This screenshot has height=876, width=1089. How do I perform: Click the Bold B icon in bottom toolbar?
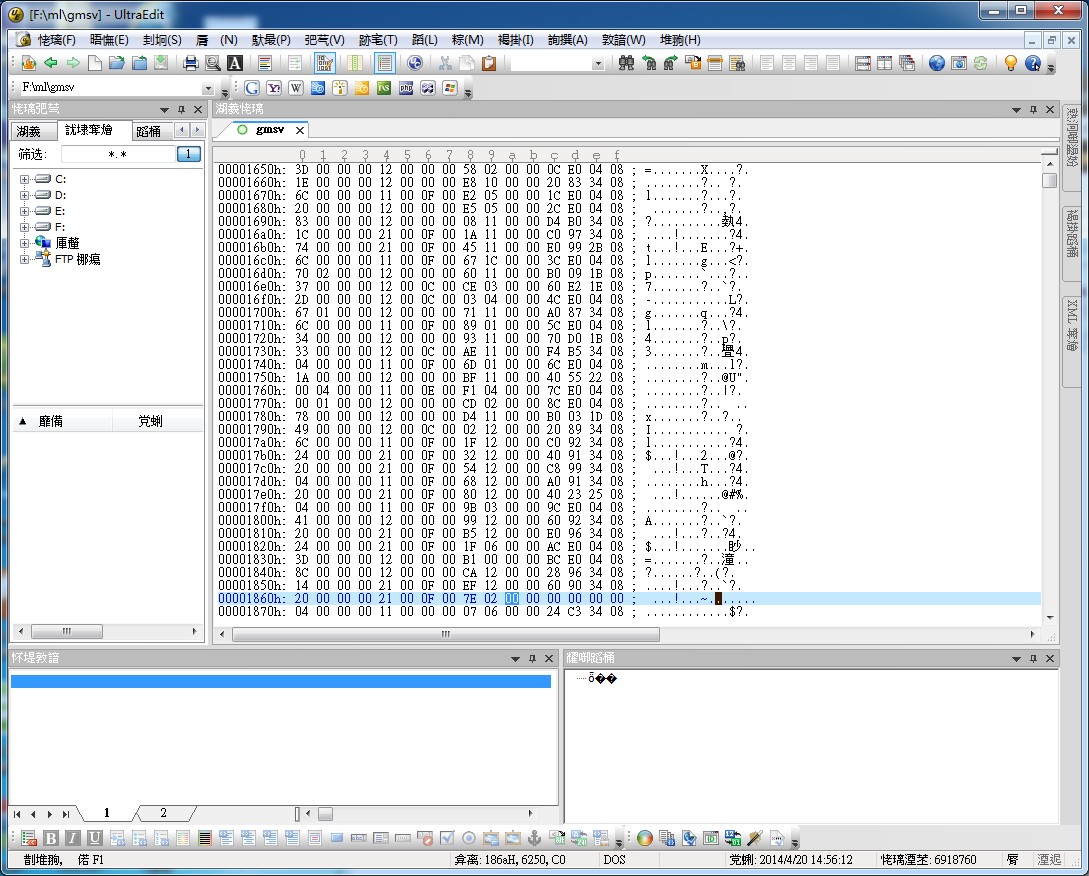tap(51, 838)
